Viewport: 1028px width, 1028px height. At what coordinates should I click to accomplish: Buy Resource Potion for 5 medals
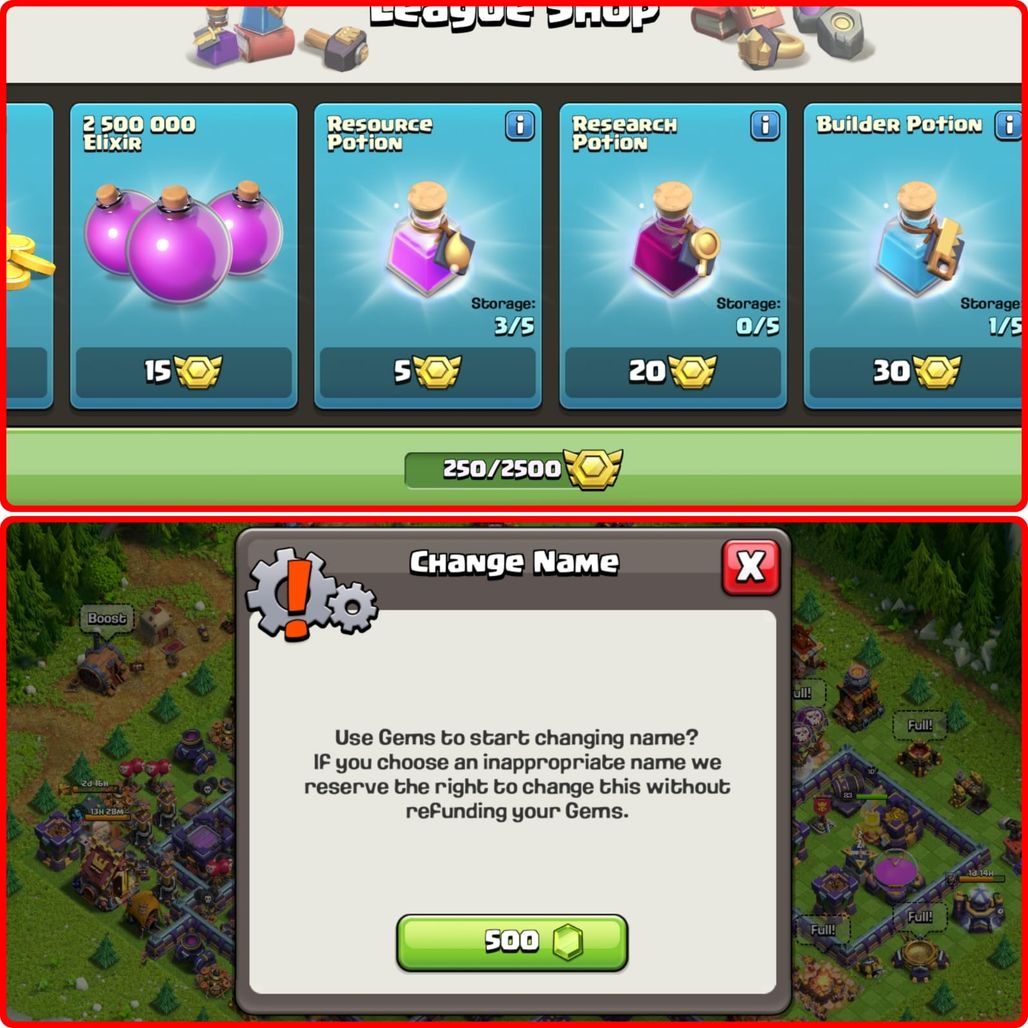tap(428, 372)
